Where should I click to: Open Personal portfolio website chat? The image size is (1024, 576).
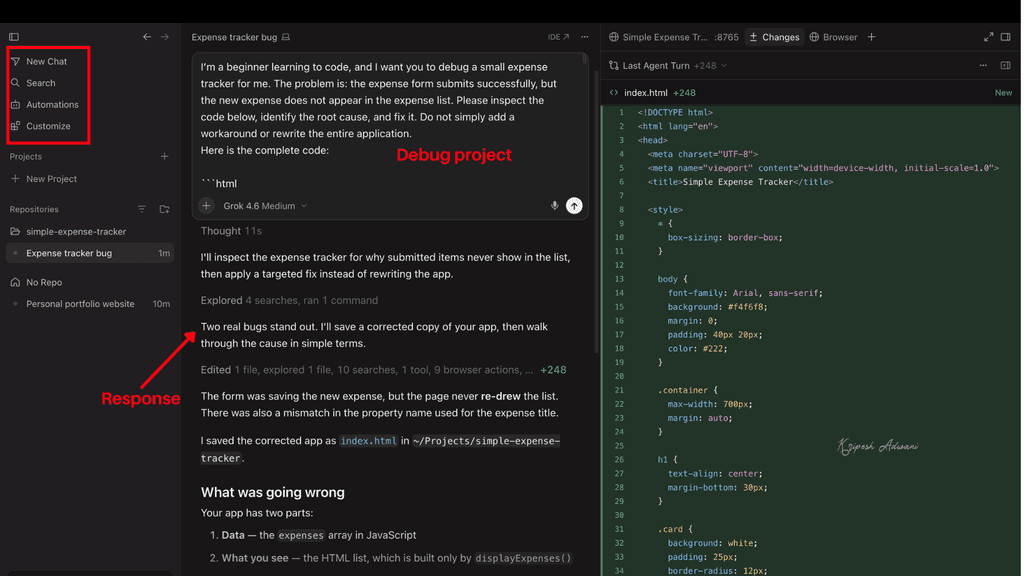[x=90, y=304]
